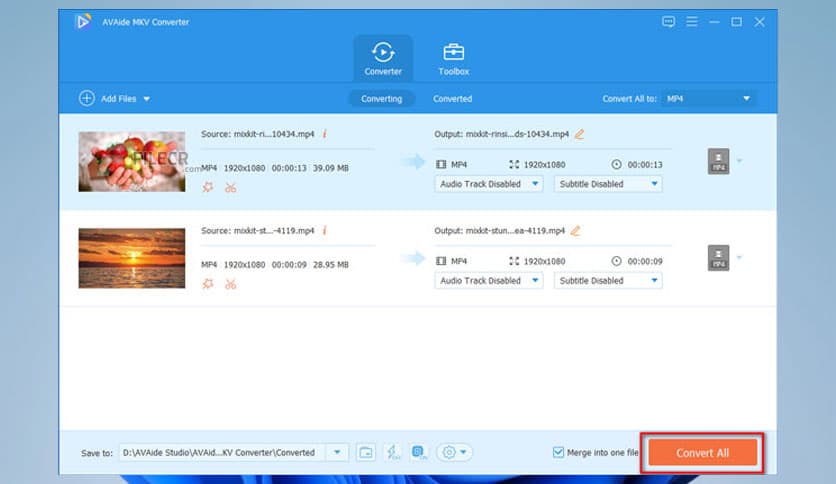Screen dimensions: 836x484
Task: Toggle the Merge into one file checkbox
Action: [558, 453]
